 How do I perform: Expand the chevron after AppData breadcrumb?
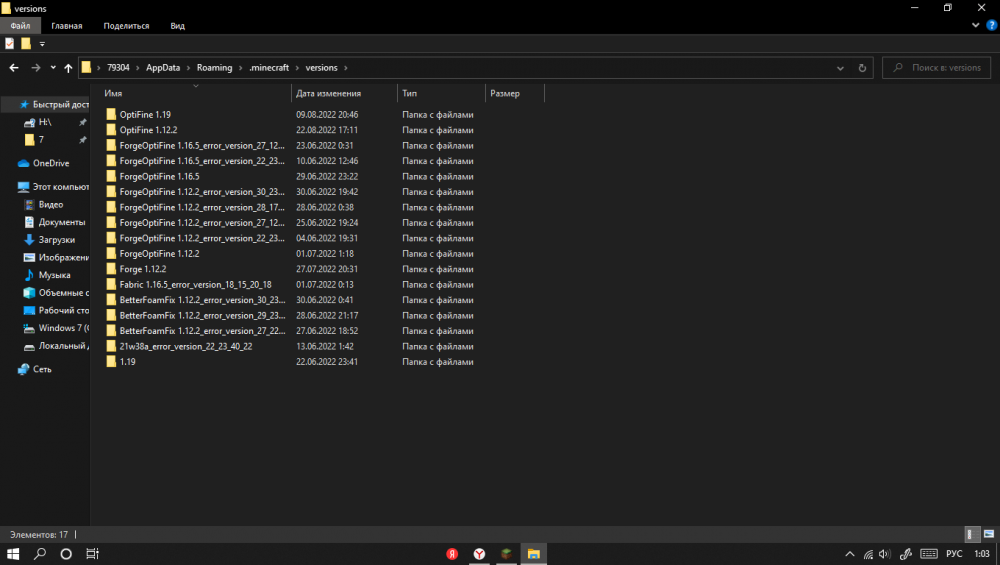[x=189, y=68]
